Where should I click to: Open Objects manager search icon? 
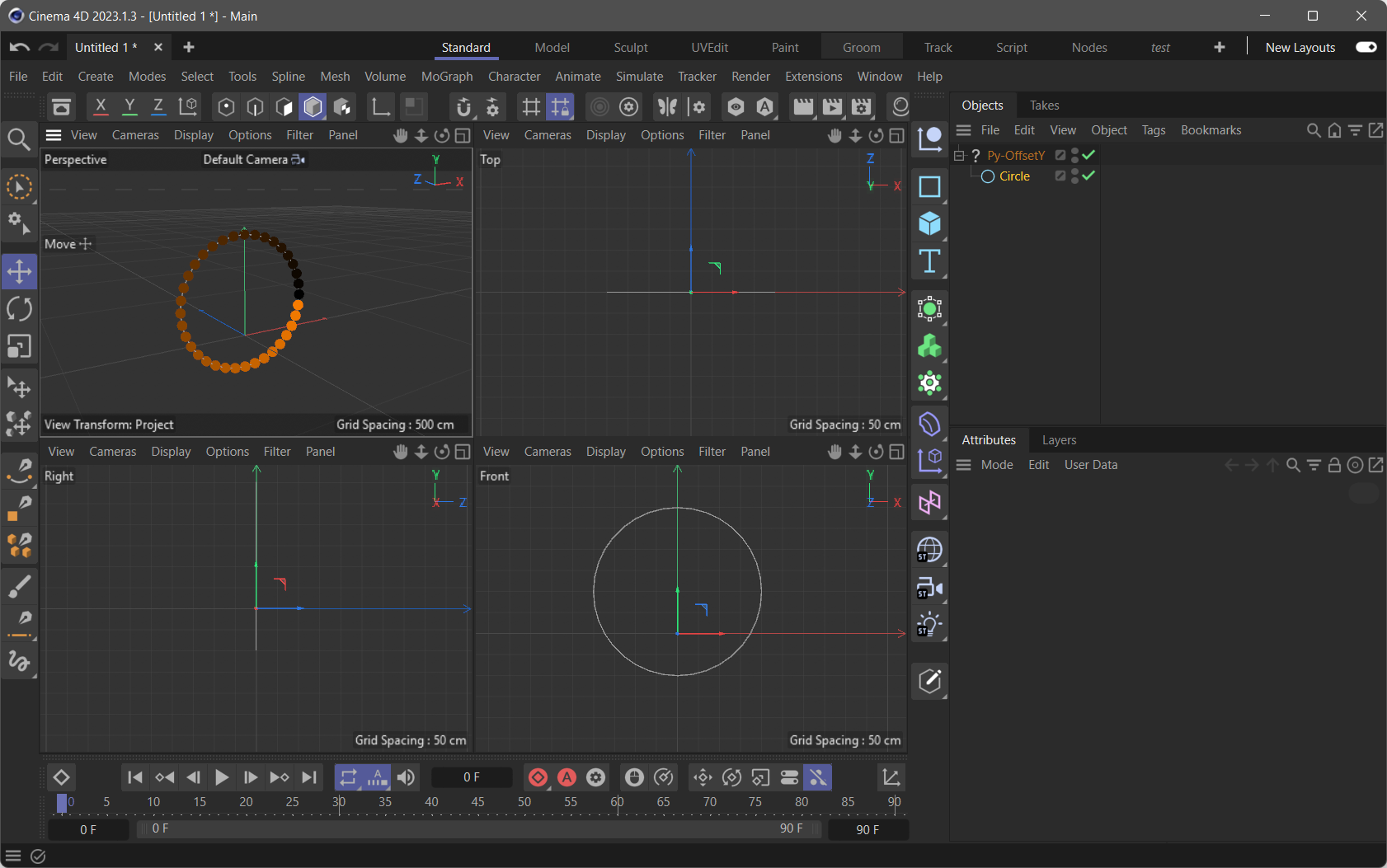pyautogui.click(x=1314, y=130)
